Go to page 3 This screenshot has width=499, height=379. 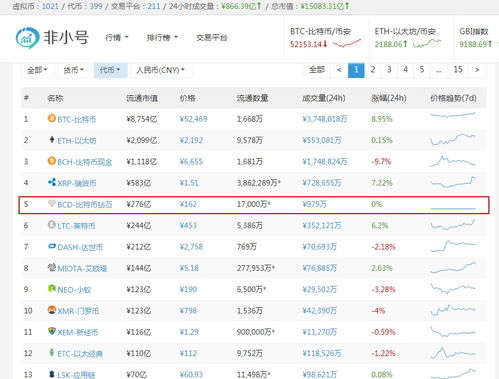[x=389, y=70]
